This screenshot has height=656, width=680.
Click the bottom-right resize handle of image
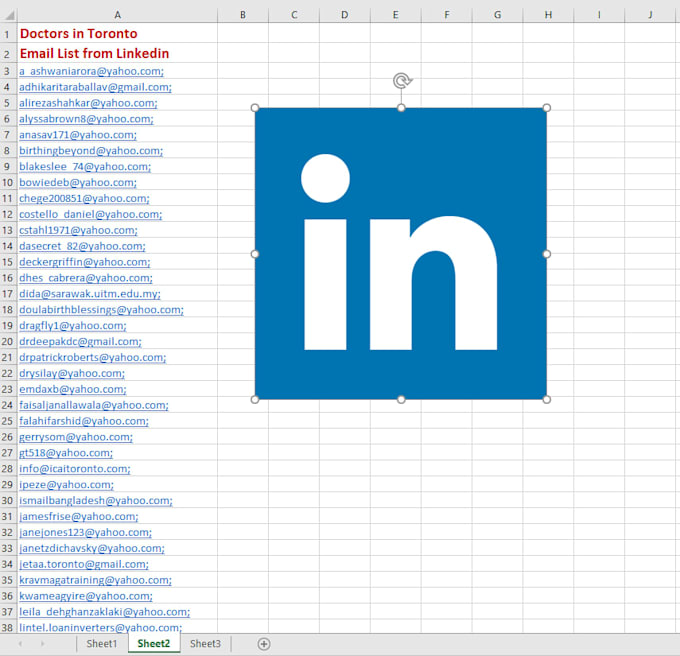point(546,399)
